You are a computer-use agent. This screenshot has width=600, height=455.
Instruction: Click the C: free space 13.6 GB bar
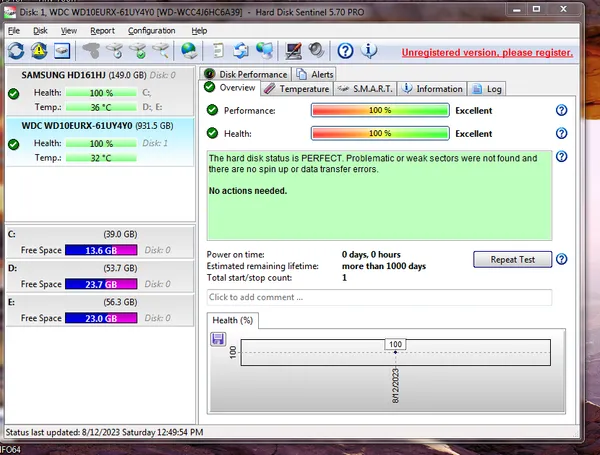click(101, 250)
